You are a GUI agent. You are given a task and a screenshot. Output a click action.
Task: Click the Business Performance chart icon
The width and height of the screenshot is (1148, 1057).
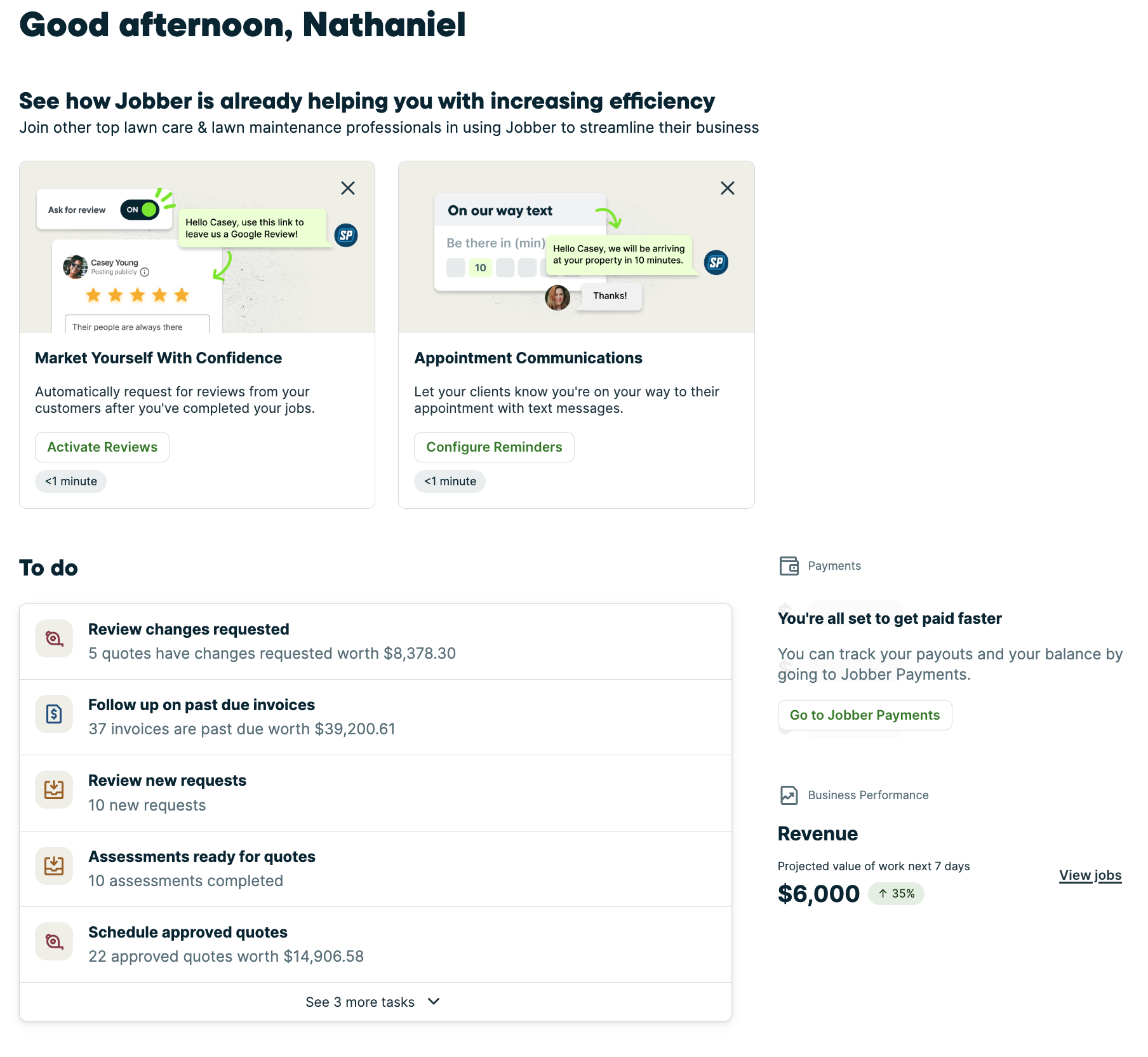click(x=789, y=795)
